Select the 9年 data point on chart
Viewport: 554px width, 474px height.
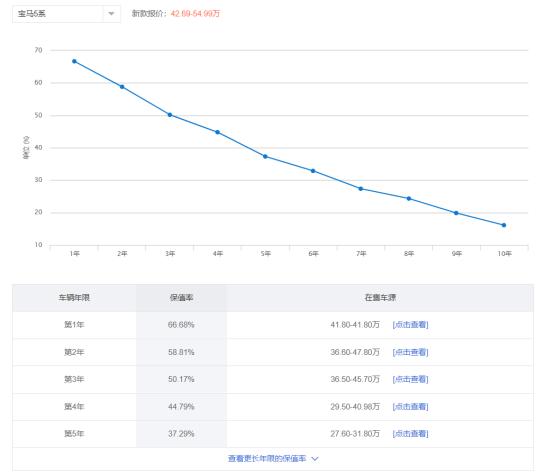pyautogui.click(x=456, y=213)
